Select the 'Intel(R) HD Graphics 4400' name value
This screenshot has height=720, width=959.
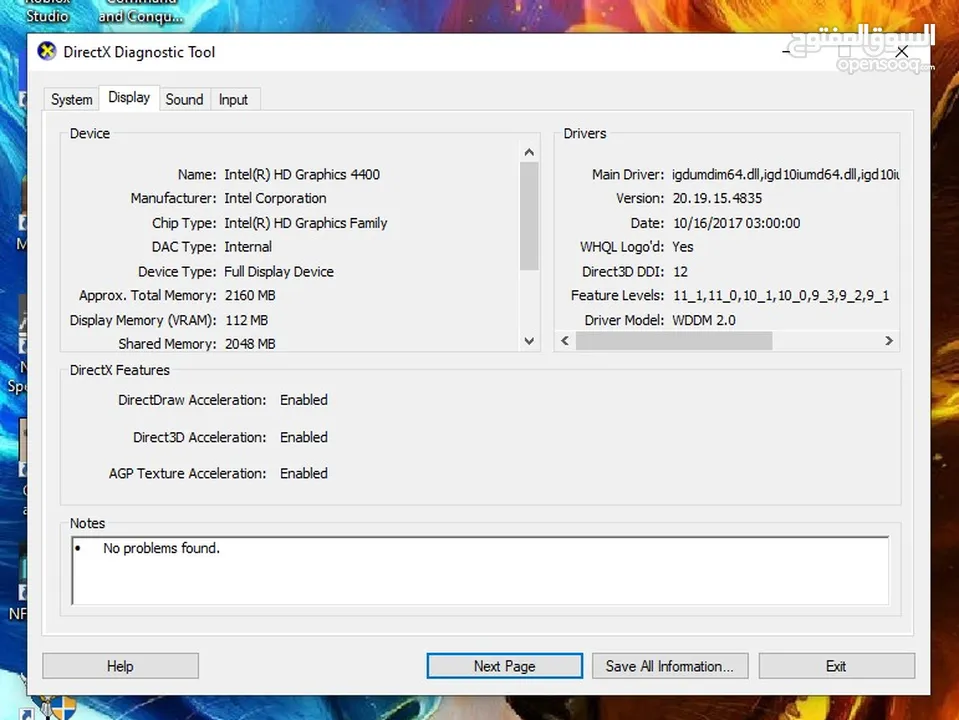tap(302, 174)
